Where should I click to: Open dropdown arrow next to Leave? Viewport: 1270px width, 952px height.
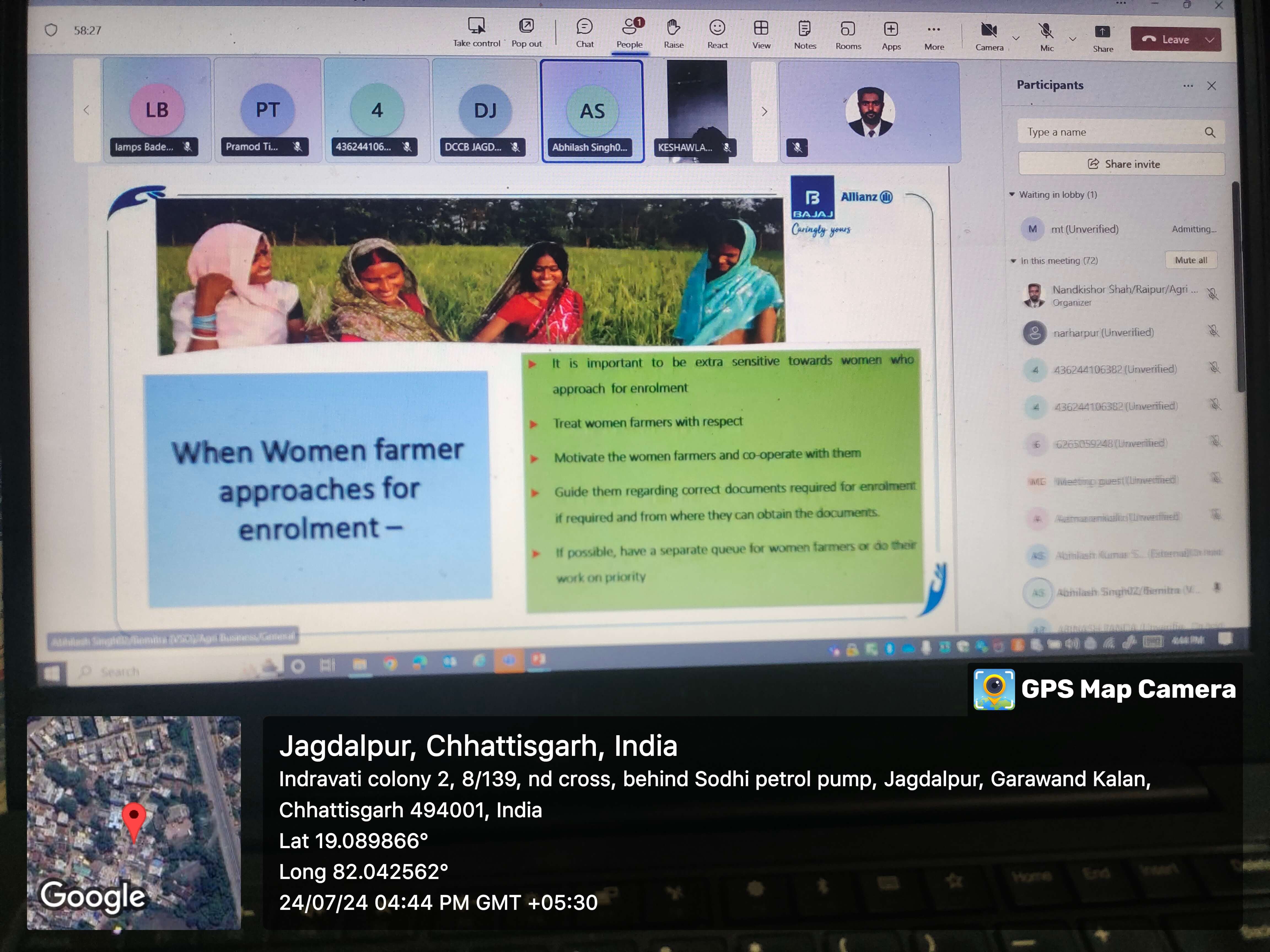click(1210, 40)
